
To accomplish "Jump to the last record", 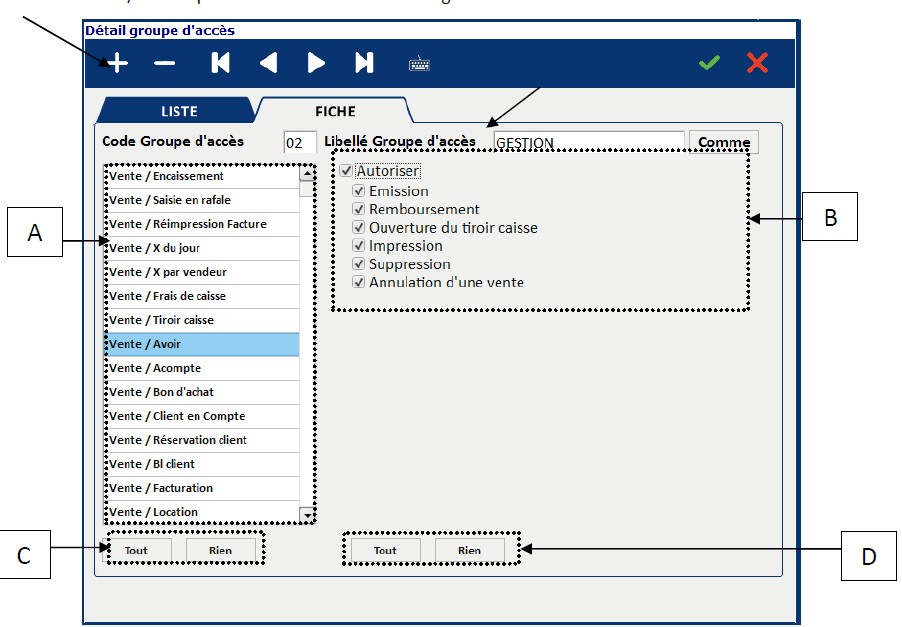I will [364, 64].
